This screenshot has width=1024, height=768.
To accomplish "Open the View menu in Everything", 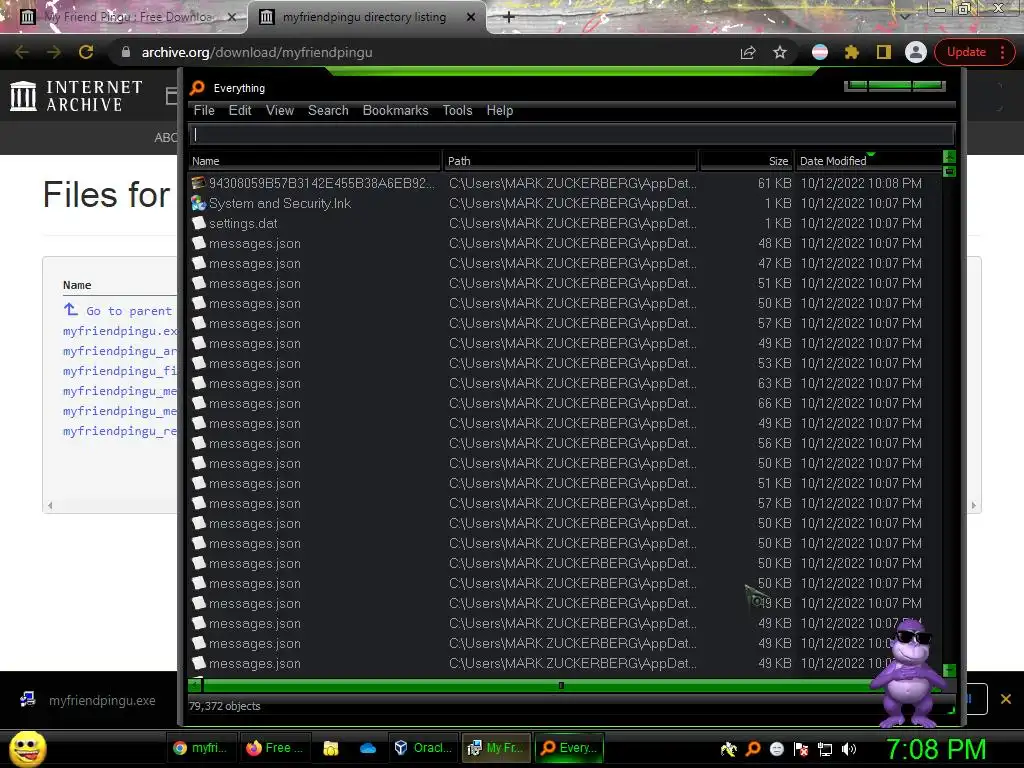I will click(x=280, y=110).
